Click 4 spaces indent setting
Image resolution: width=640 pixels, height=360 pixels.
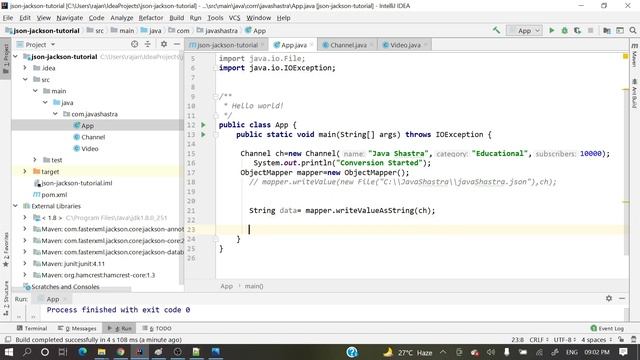click(597, 340)
